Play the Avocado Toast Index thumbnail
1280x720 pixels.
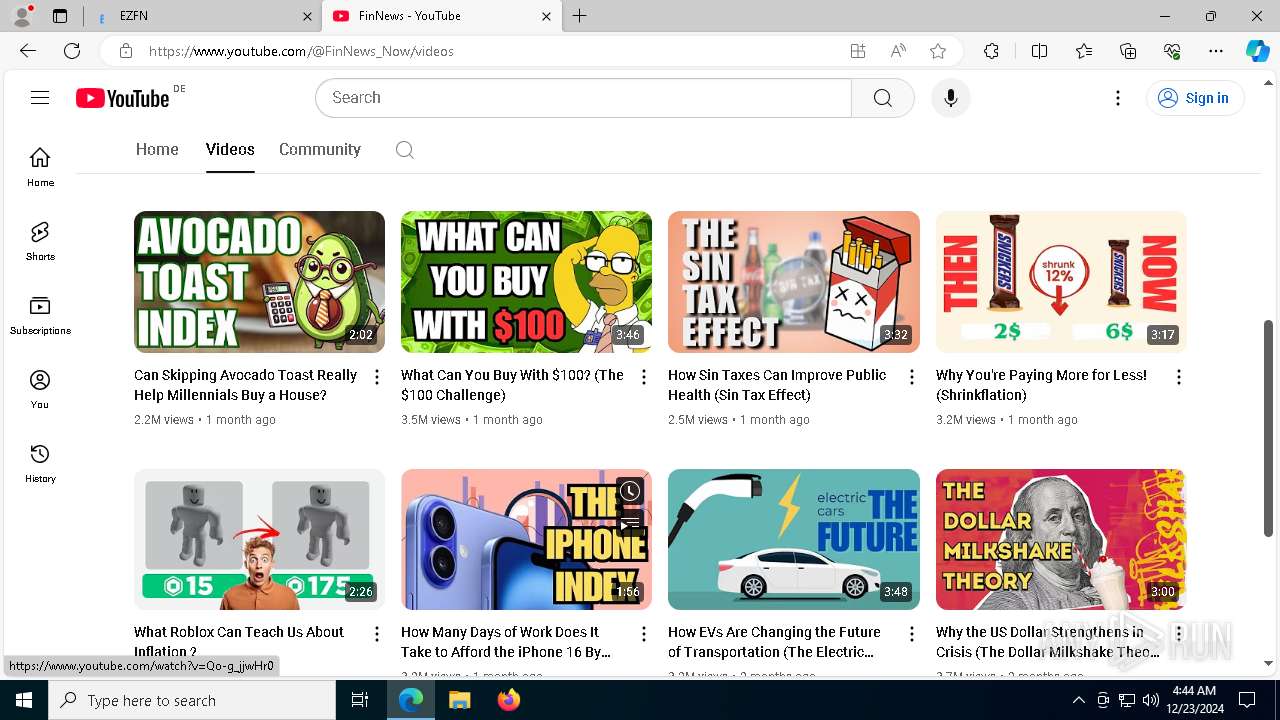tap(259, 282)
